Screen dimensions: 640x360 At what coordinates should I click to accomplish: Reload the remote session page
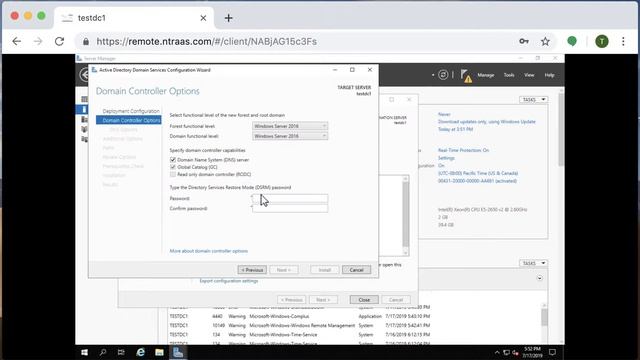[60, 41]
